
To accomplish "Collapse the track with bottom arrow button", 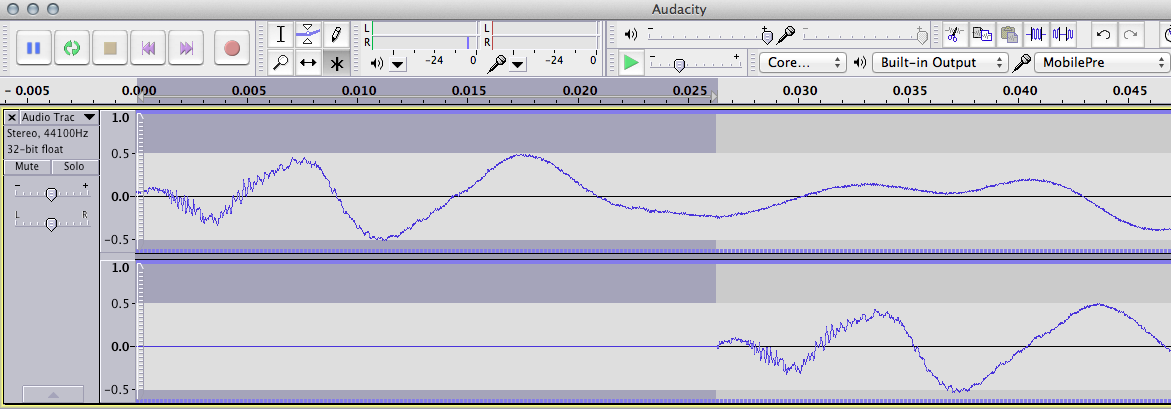I will [53, 394].
